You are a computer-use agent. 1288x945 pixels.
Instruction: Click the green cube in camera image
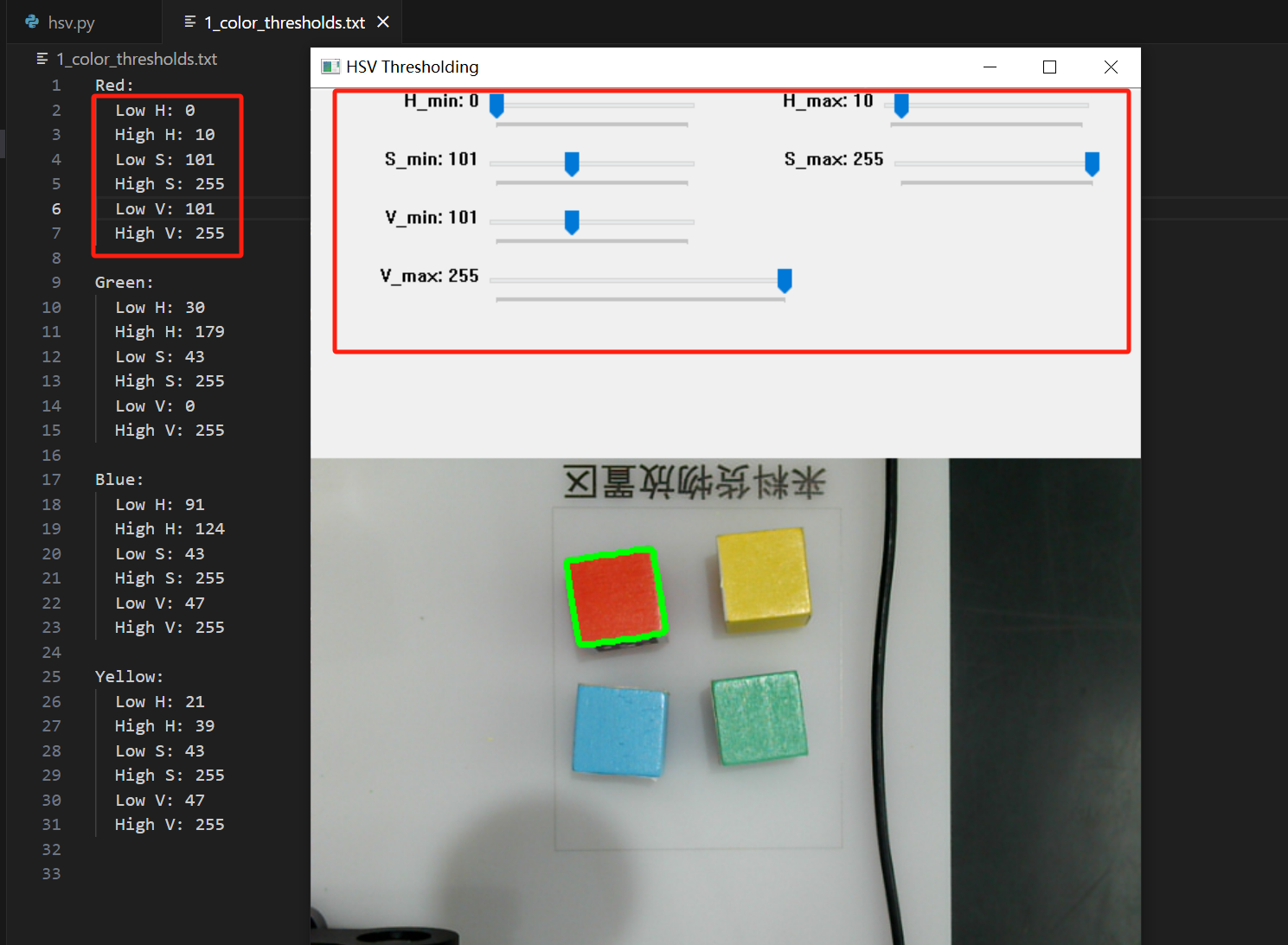click(759, 718)
